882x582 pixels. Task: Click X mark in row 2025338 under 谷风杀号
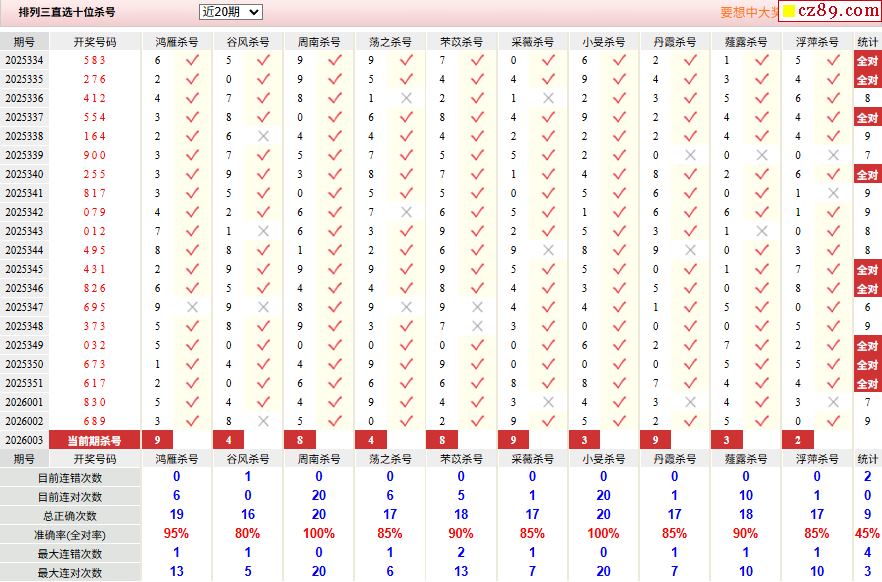[263, 136]
